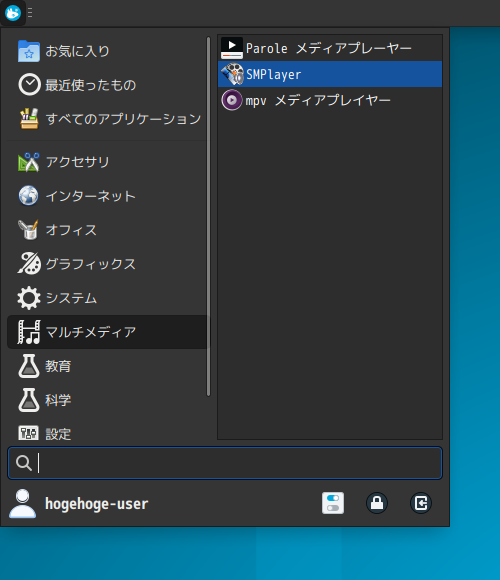Launch SMPlayer from the Multimedia list
500x580 pixels.
click(330, 74)
